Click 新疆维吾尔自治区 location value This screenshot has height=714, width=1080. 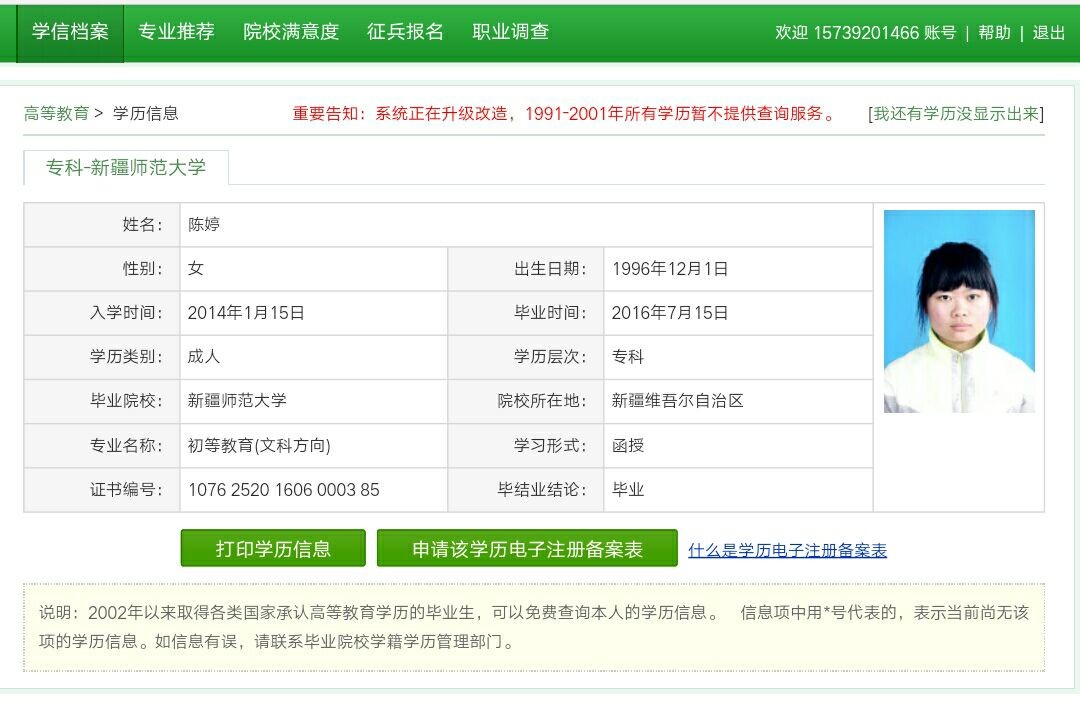(678, 401)
